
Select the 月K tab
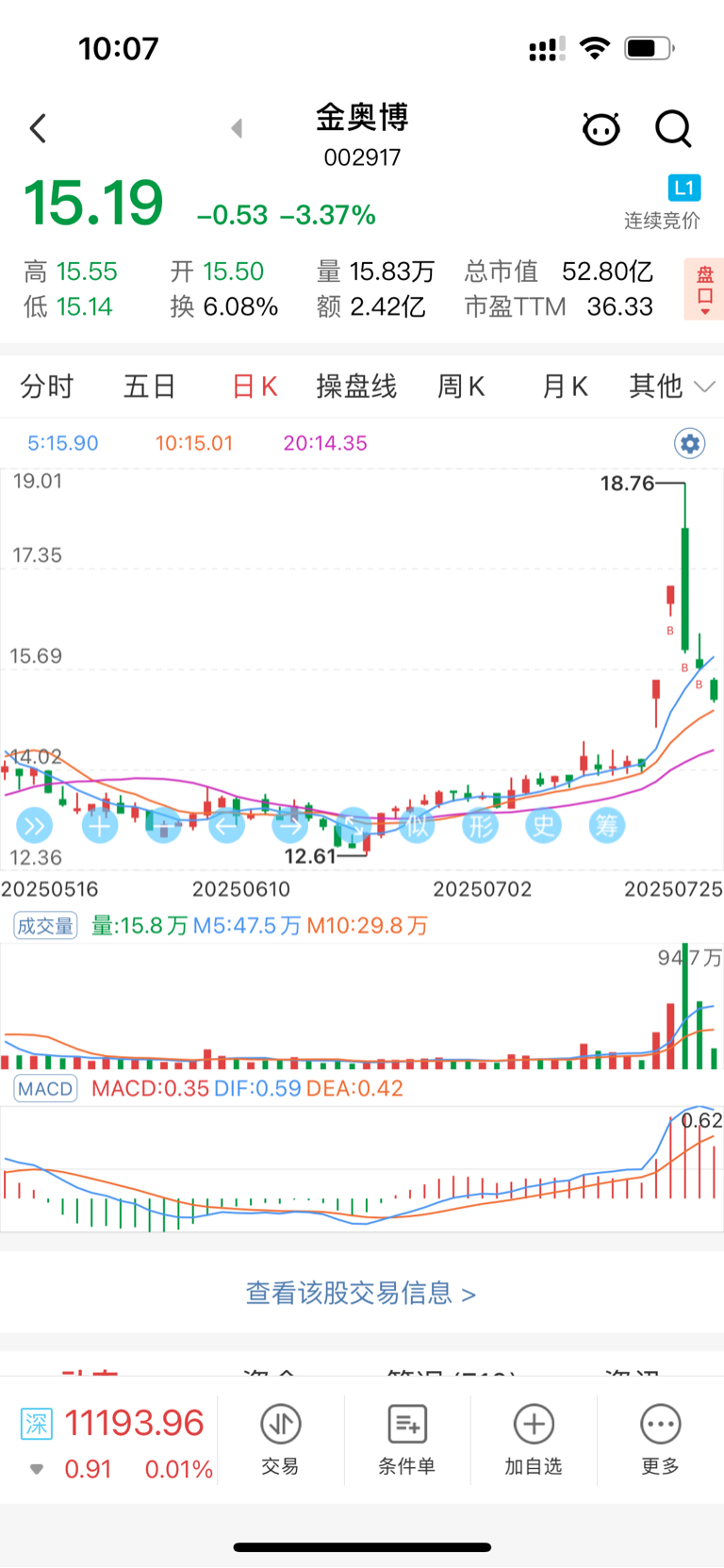pyautogui.click(x=565, y=387)
